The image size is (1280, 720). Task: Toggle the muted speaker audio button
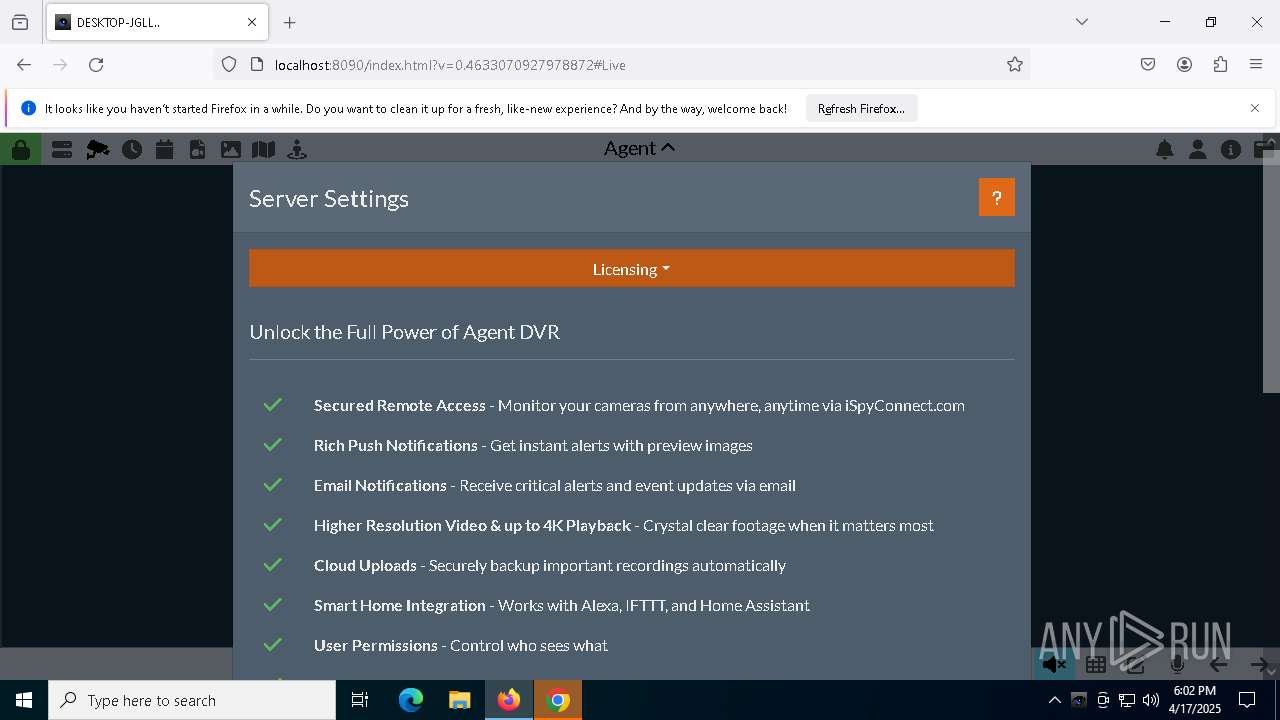click(1054, 664)
